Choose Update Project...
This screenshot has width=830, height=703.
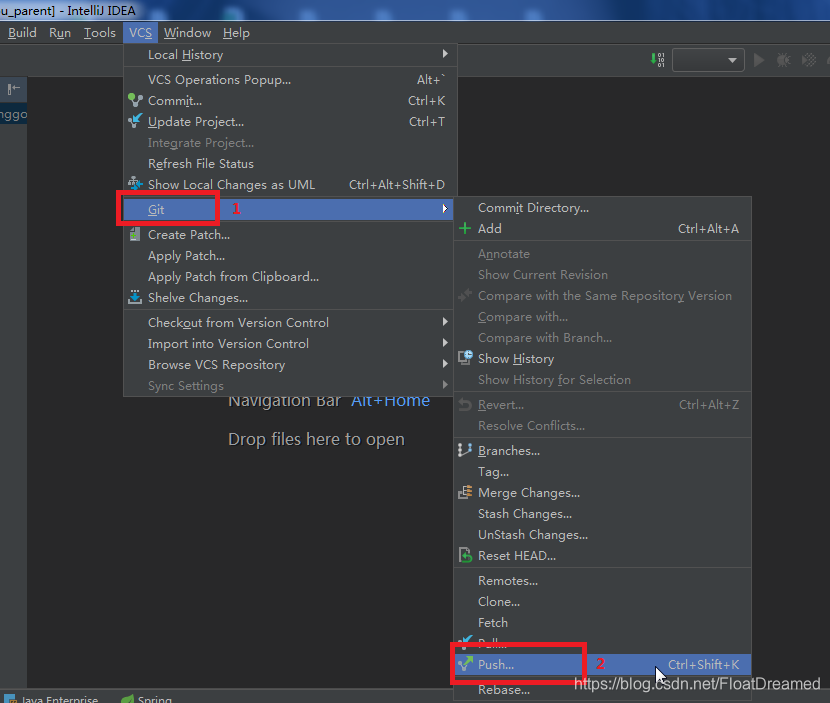(x=288, y=122)
